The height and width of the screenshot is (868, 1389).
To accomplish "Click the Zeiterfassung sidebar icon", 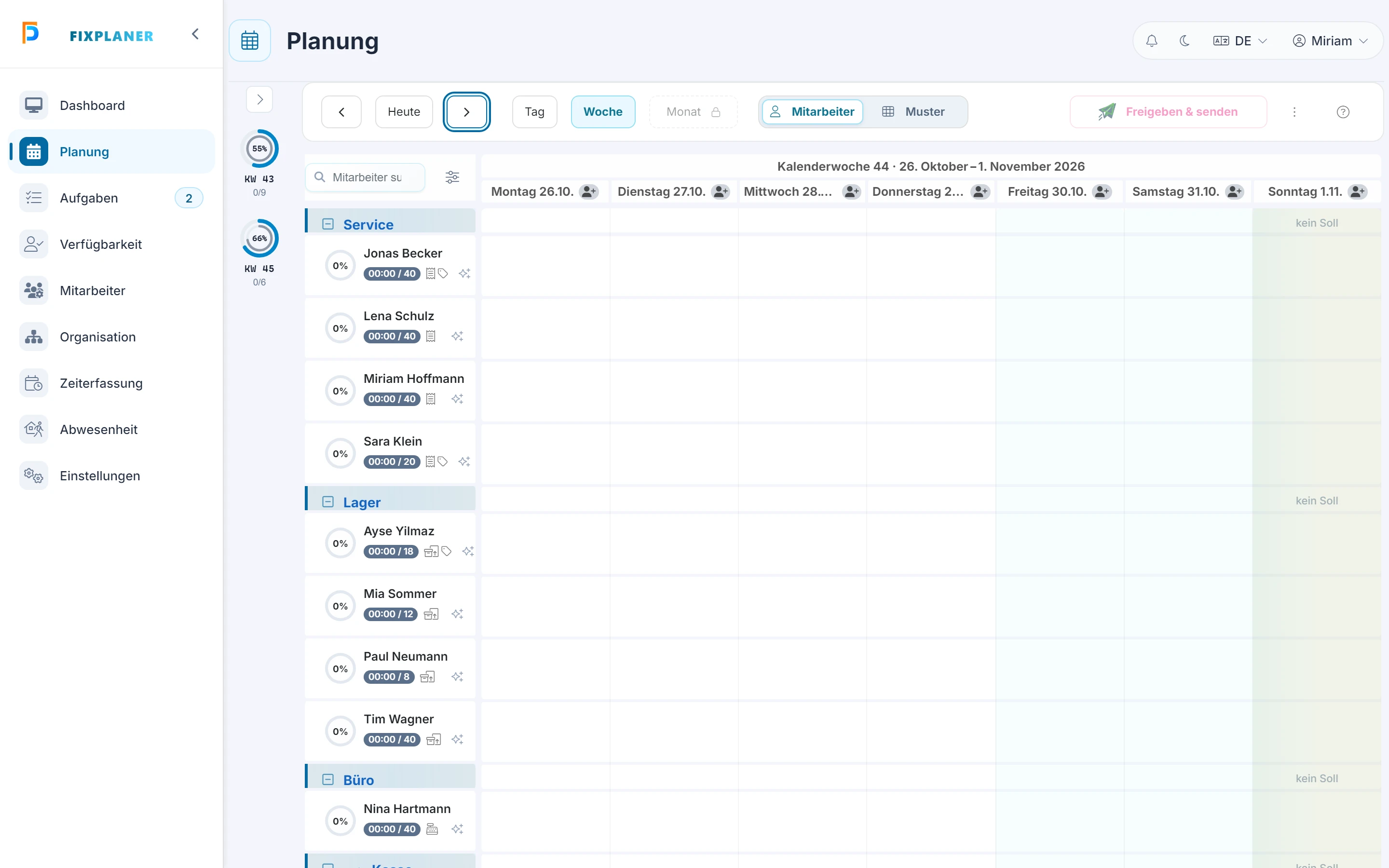I will point(33,383).
